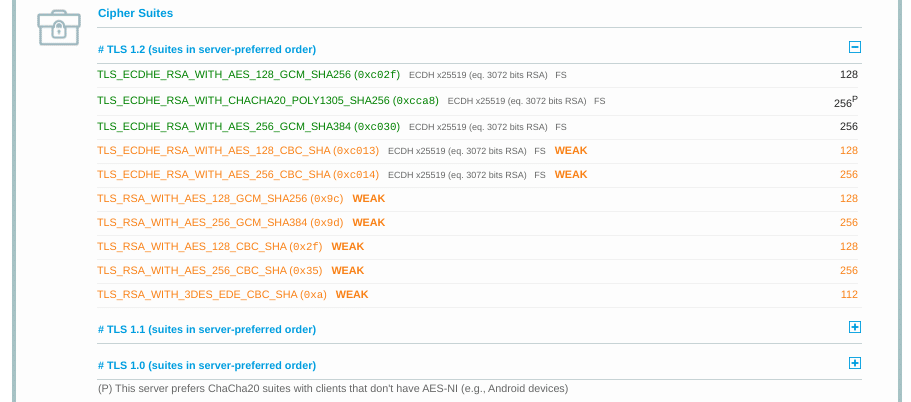
Task: Click the padlock briefcase Cipher Suites icon
Action: pyautogui.click(x=58, y=27)
